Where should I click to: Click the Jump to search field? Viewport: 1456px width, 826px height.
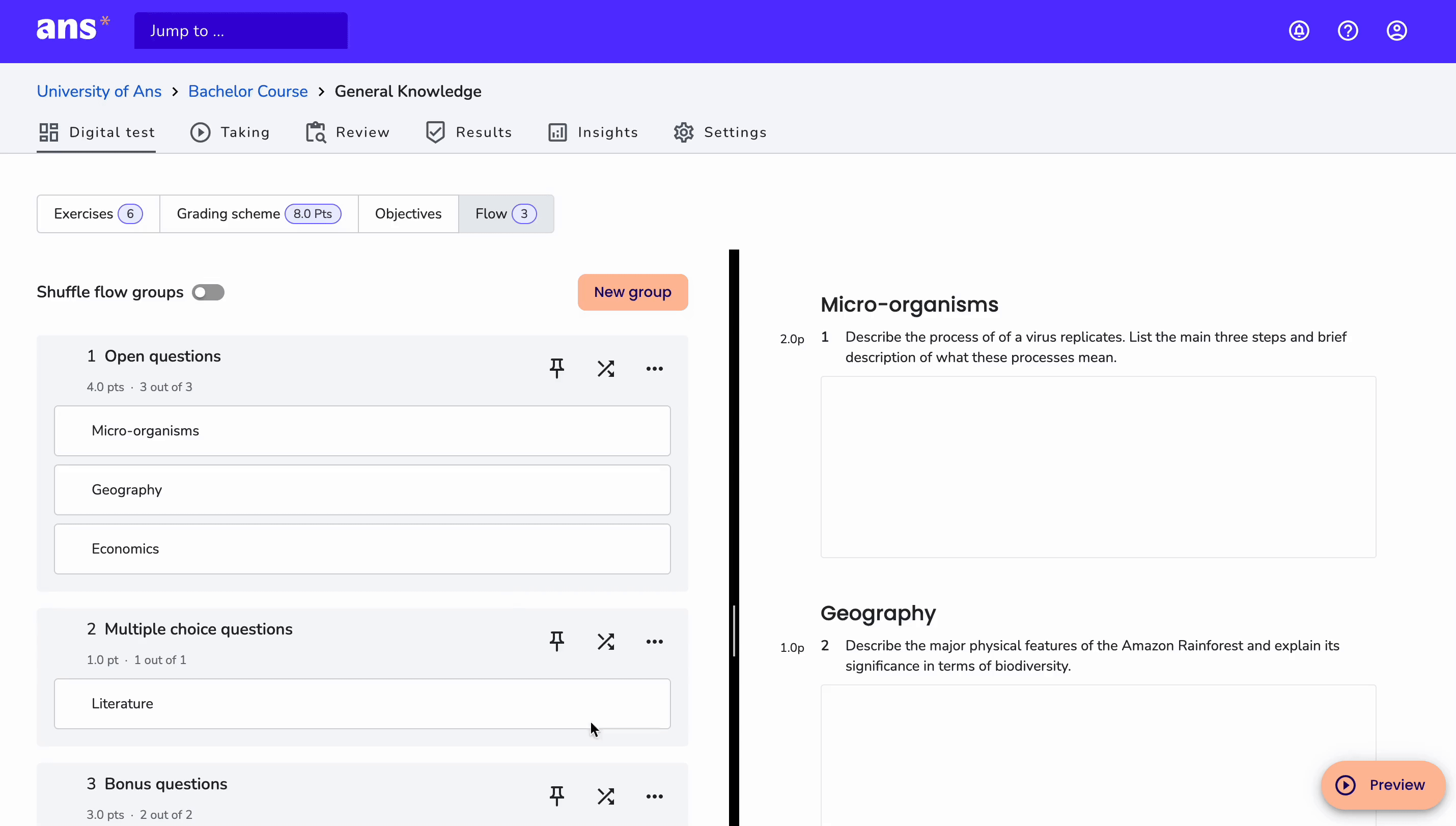(x=241, y=31)
